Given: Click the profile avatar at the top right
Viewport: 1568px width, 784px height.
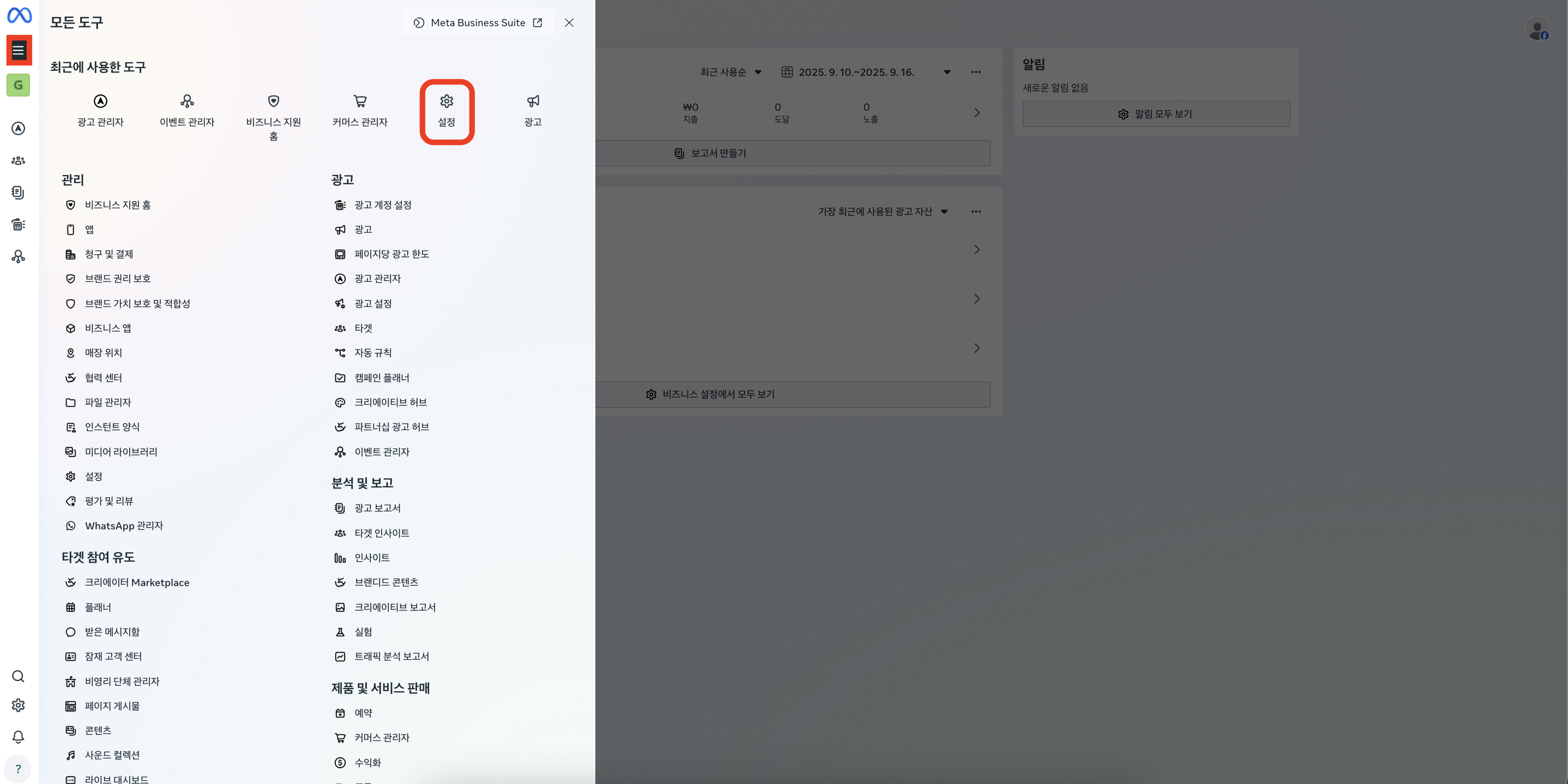Looking at the screenshot, I should 1537,28.
